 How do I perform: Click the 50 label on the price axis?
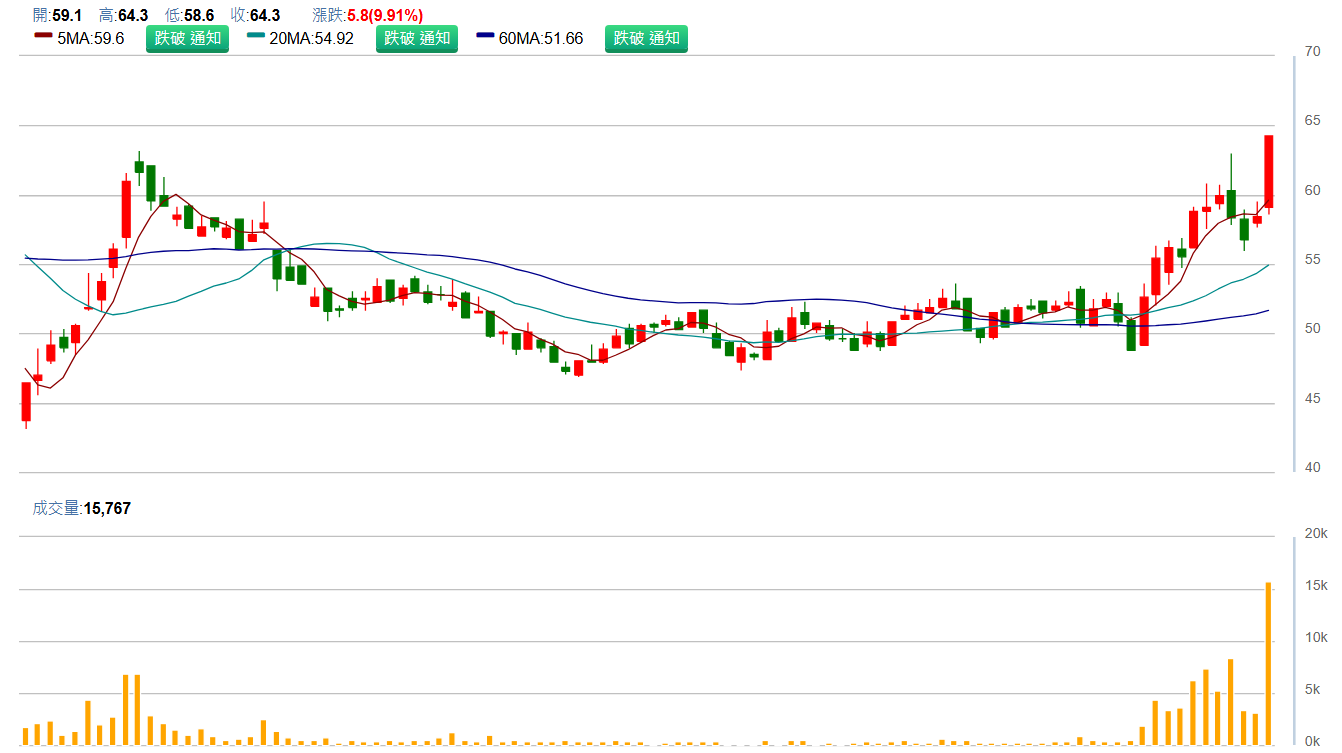point(1313,329)
